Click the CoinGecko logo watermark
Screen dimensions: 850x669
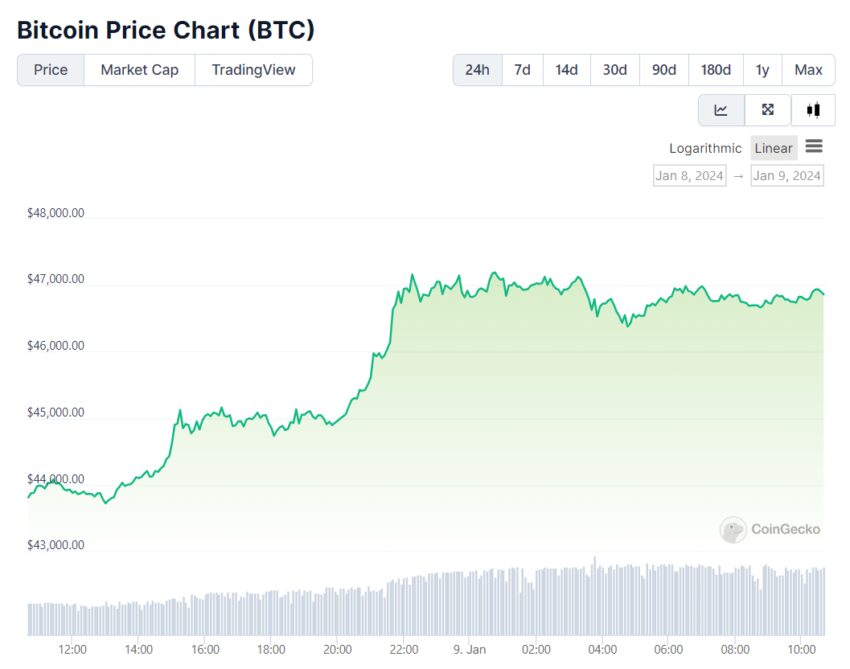(x=770, y=529)
